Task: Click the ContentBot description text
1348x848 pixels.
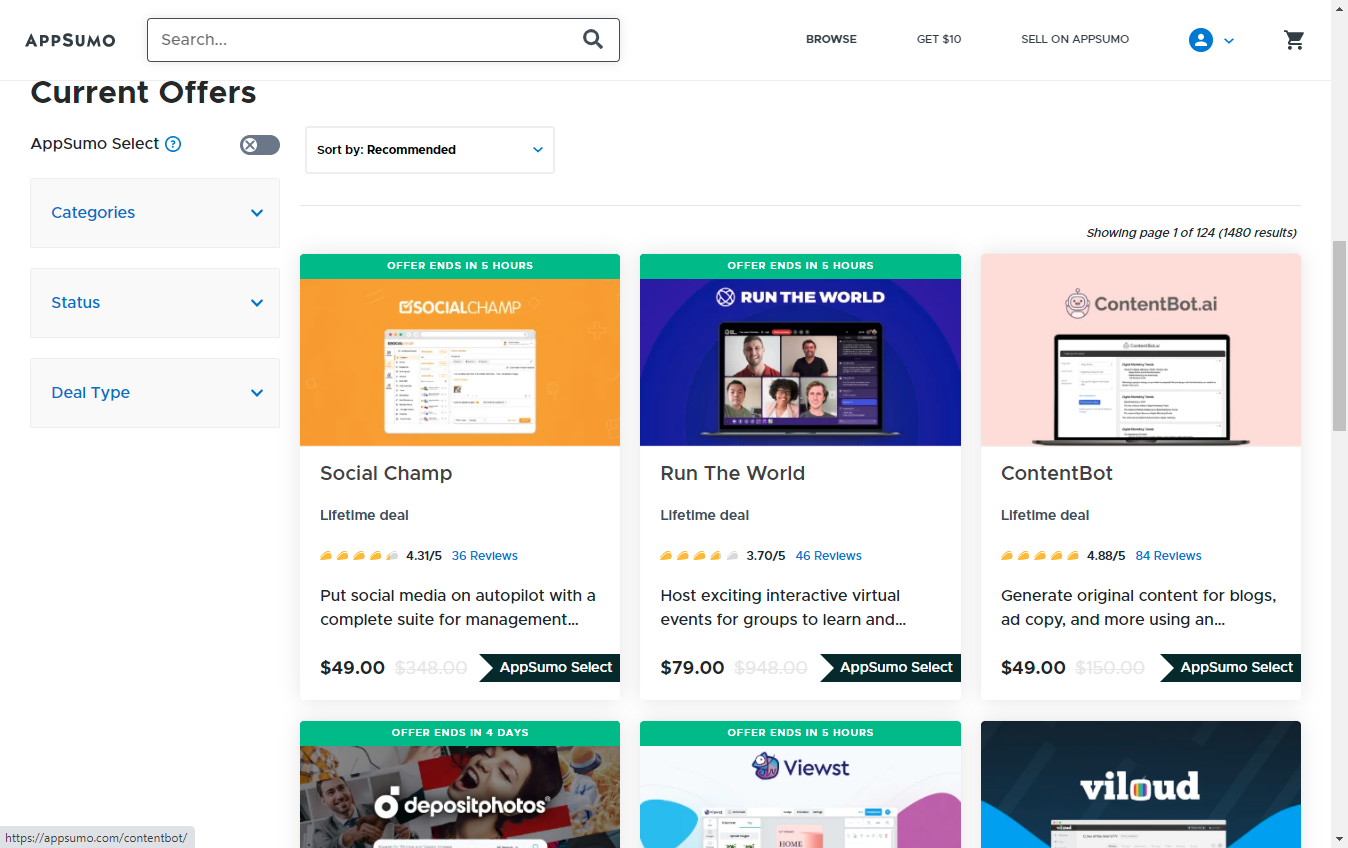Action: [1139, 608]
